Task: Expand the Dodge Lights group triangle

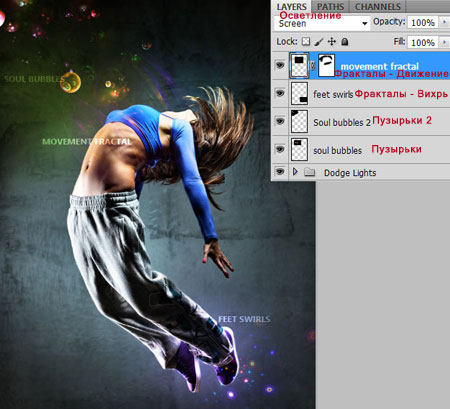Action: click(x=295, y=172)
